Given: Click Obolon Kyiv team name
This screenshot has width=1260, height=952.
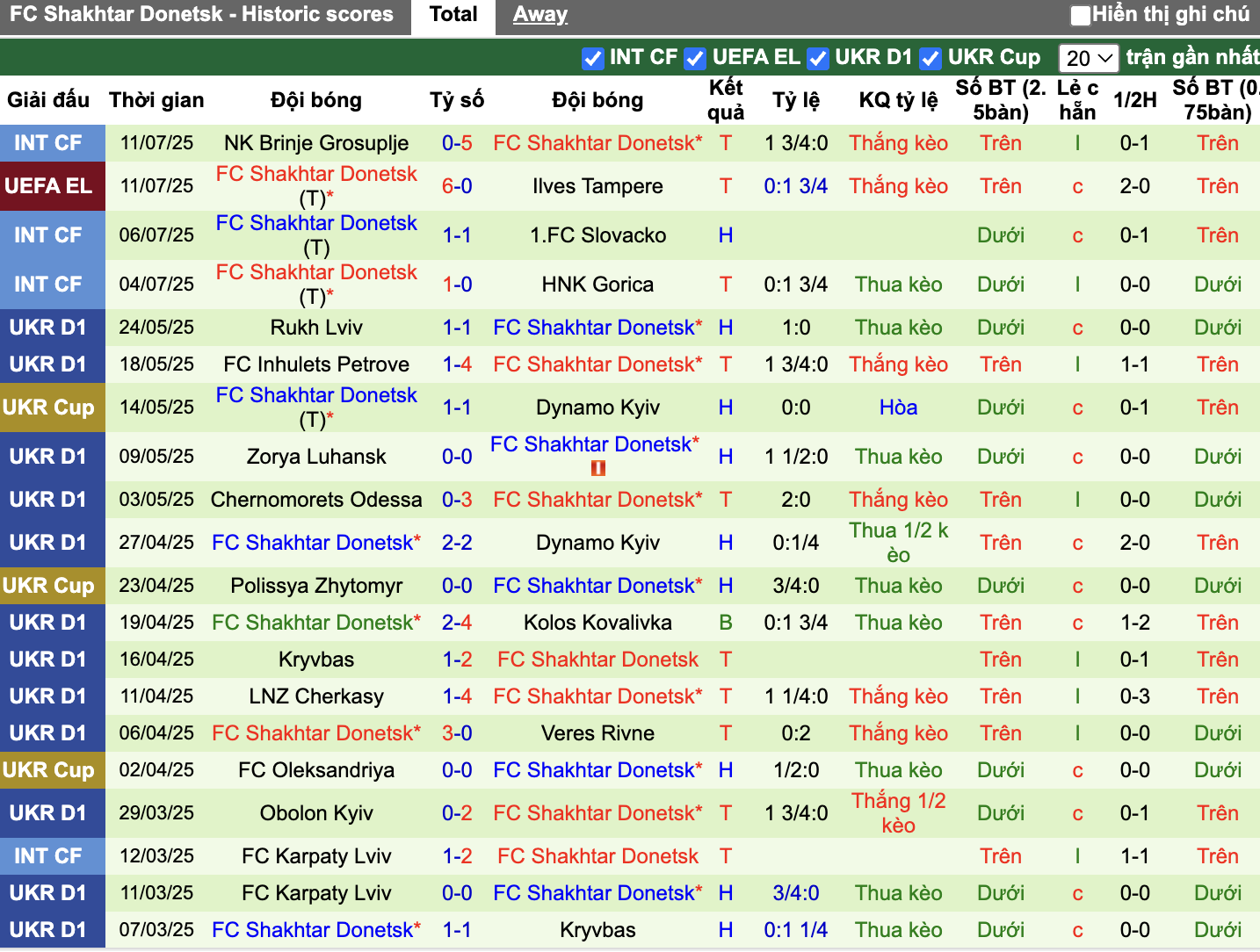Looking at the screenshot, I should (316, 813).
